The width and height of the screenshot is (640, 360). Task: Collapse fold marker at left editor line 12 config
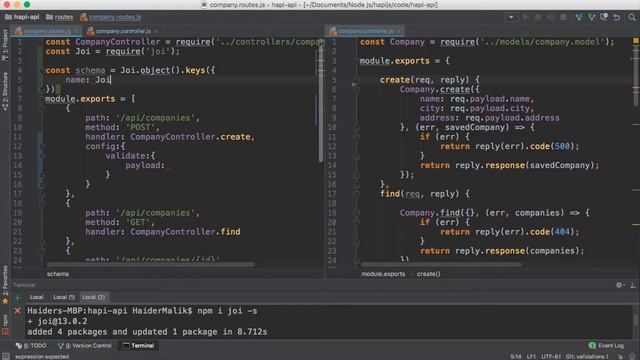coord(42,146)
